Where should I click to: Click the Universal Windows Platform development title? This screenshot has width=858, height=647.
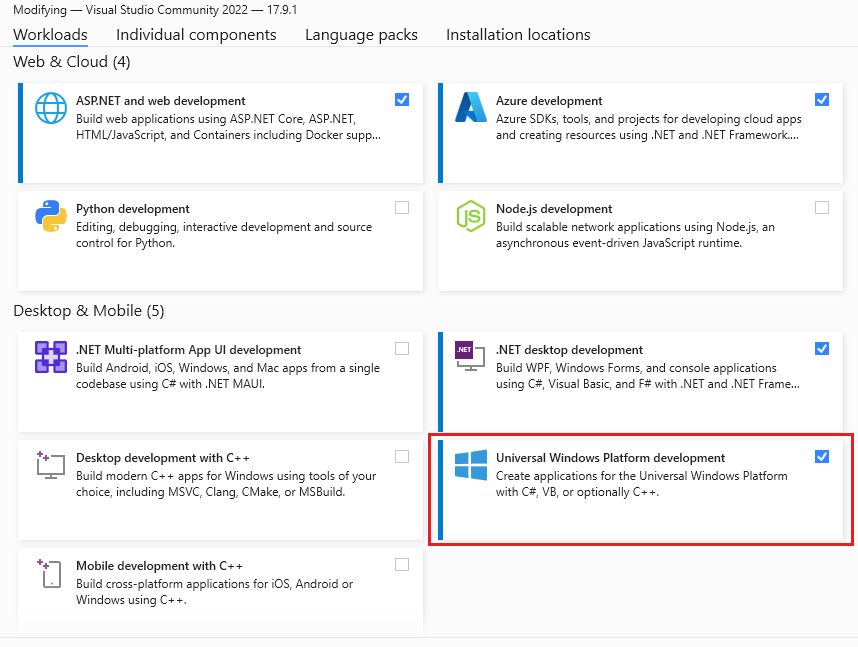click(x=610, y=458)
